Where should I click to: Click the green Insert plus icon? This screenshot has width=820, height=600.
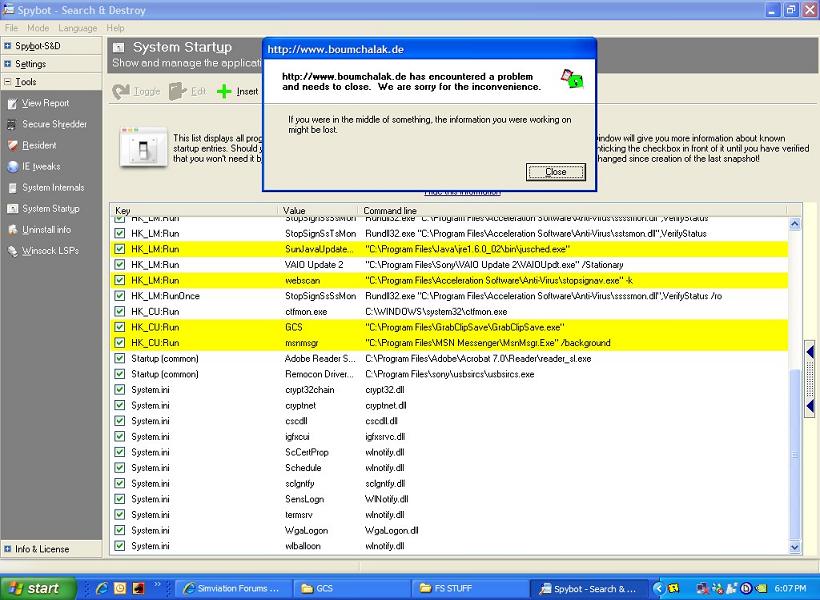[x=224, y=91]
